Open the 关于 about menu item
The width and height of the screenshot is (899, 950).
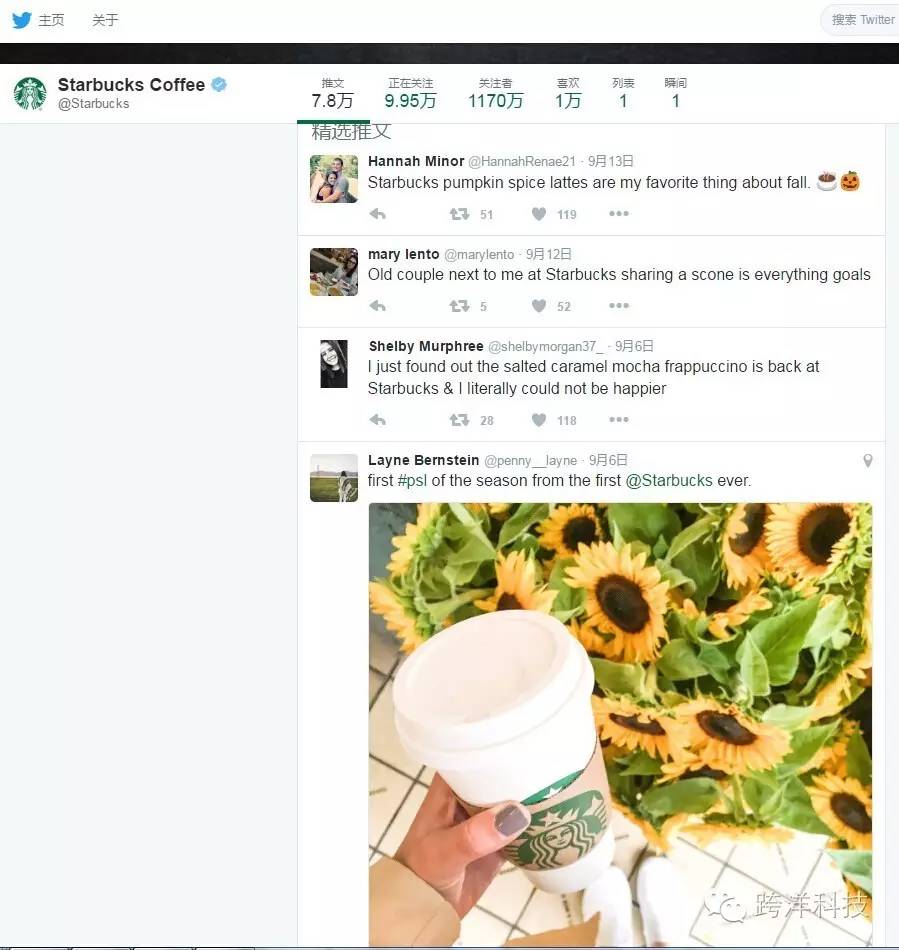(105, 20)
